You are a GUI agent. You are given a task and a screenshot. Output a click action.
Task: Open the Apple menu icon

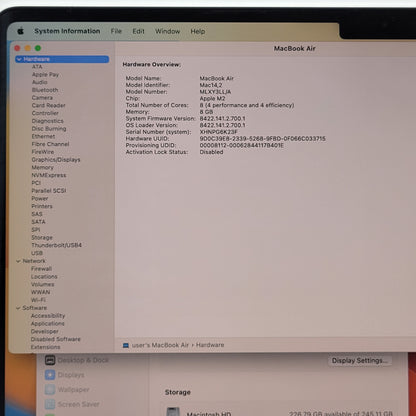(21, 31)
